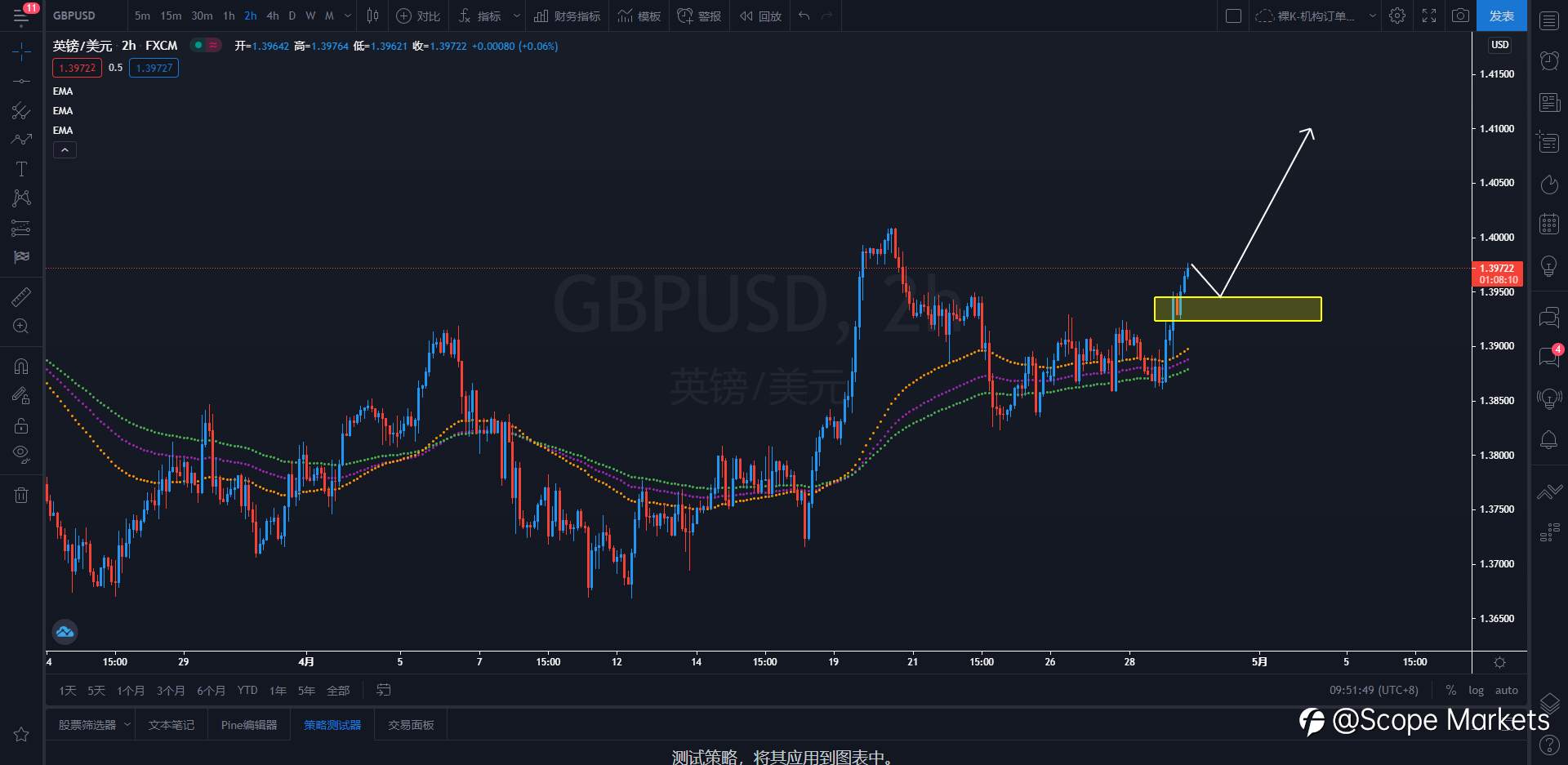Open the strategy tester tab

point(332,725)
